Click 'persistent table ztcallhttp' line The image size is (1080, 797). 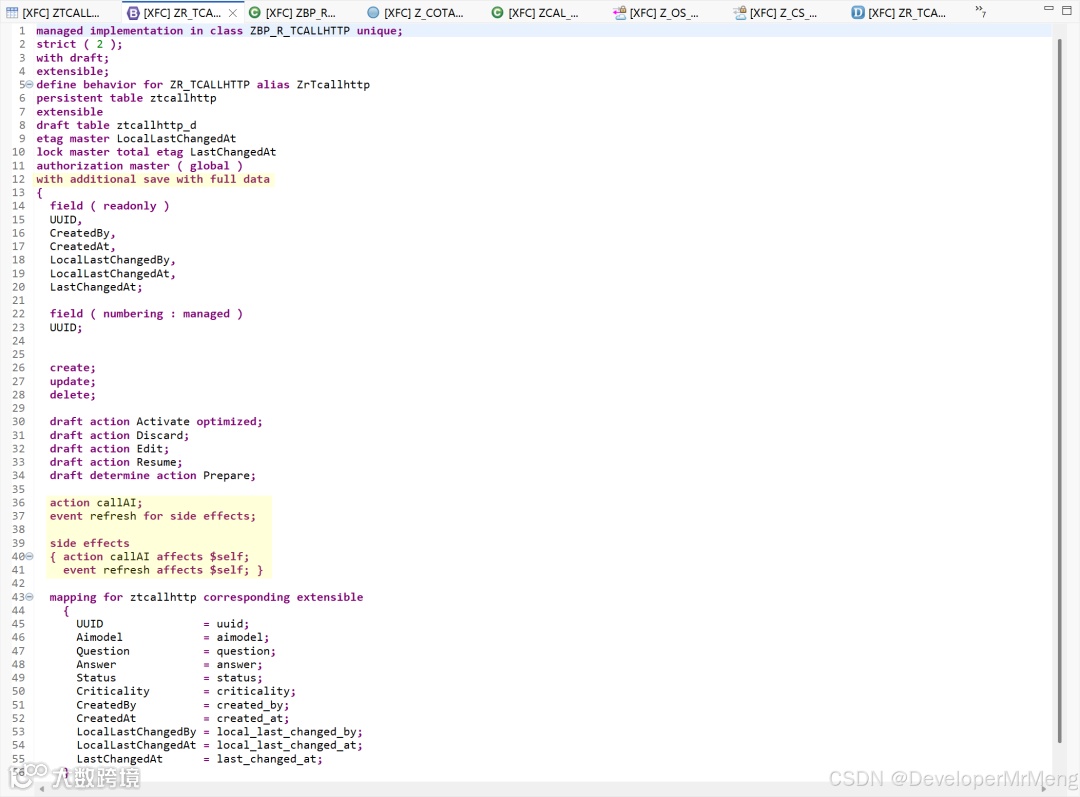coord(126,99)
